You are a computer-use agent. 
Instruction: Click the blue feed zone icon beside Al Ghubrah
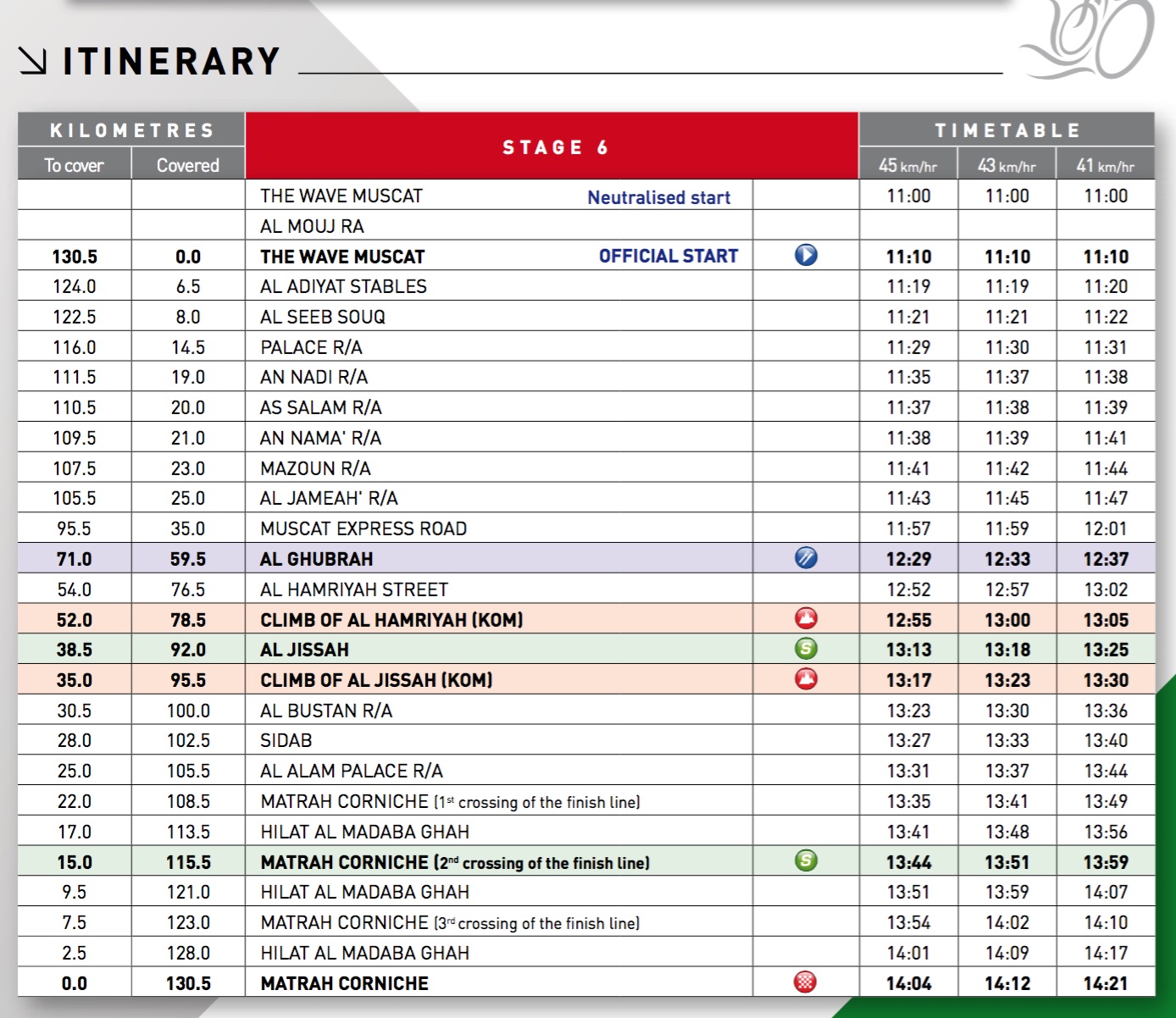coord(806,557)
